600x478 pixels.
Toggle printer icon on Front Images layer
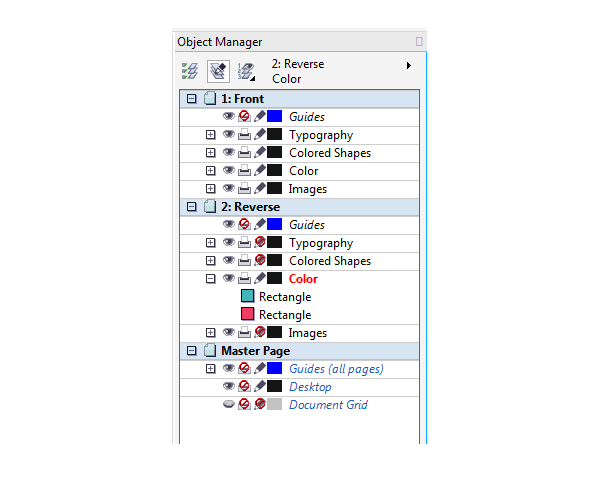coord(244,188)
